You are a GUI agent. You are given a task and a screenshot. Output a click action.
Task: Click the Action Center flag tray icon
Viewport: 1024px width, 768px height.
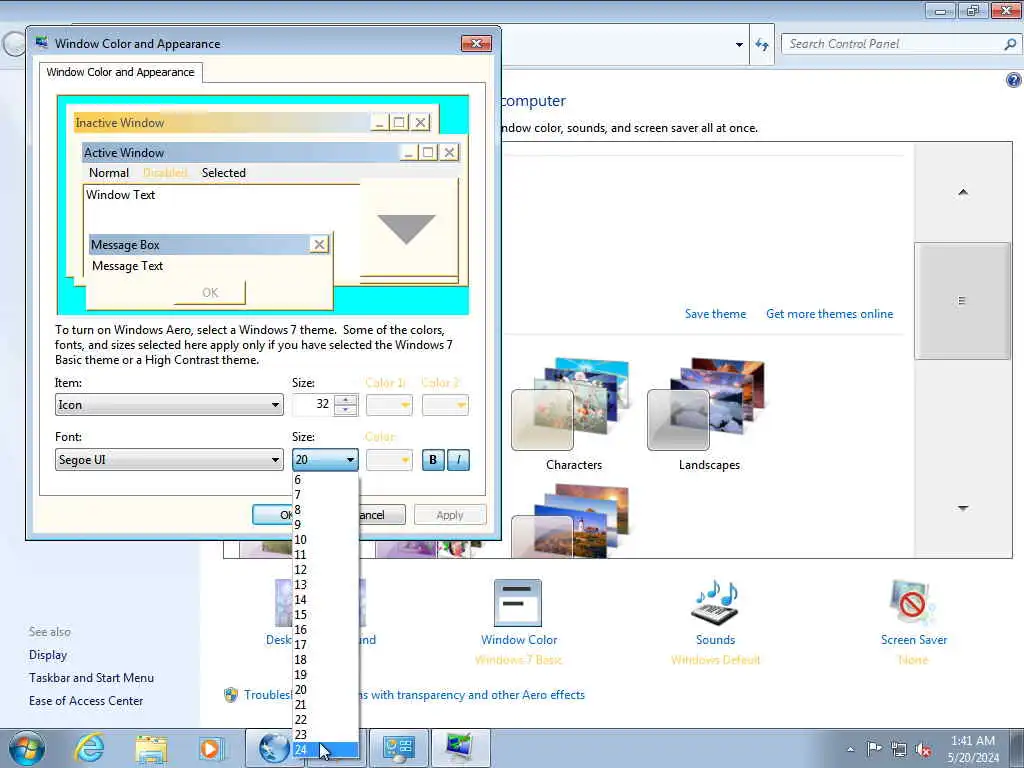point(874,748)
